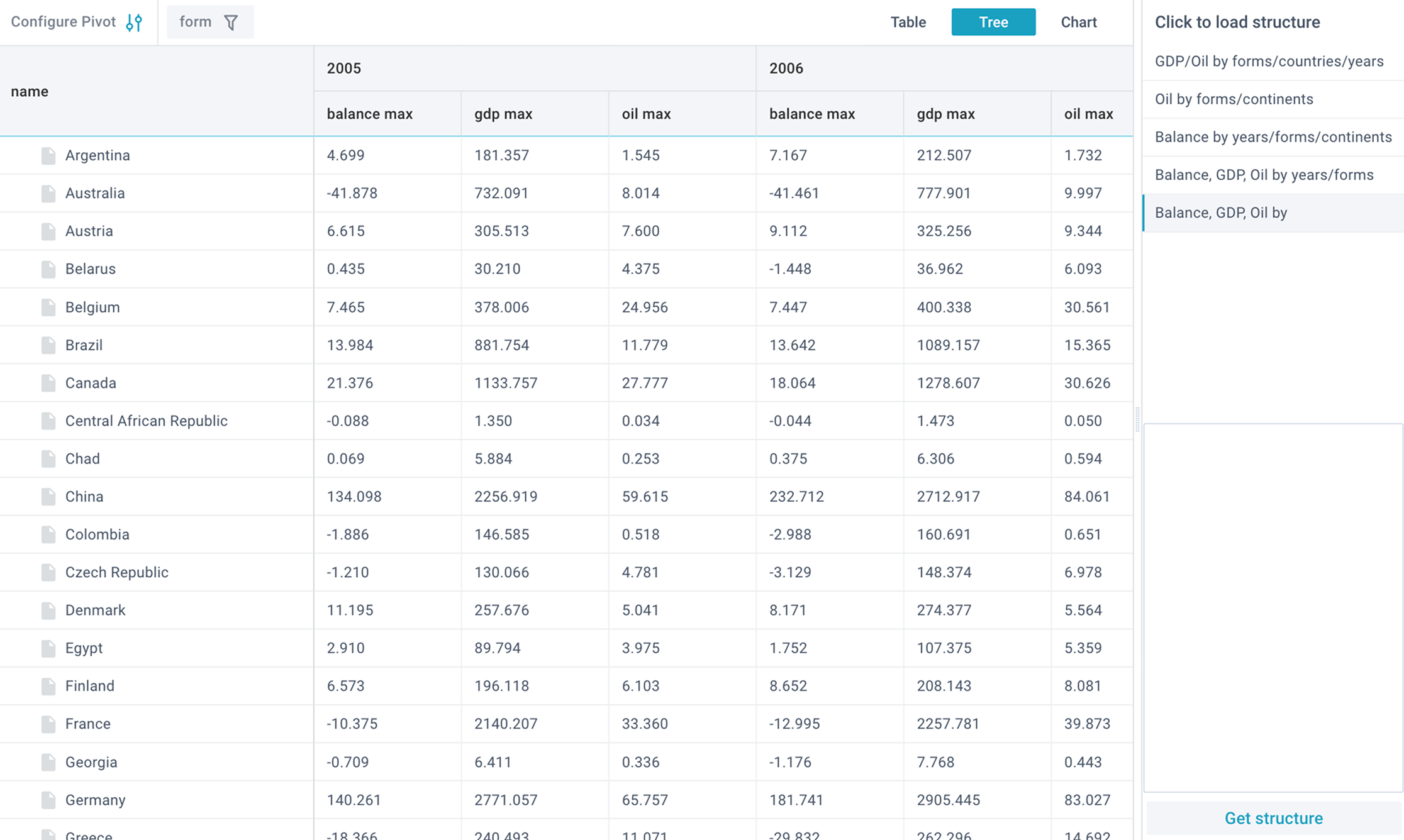Screen dimensions: 1404x840
Task: Select the China row name
Action: [84, 497]
